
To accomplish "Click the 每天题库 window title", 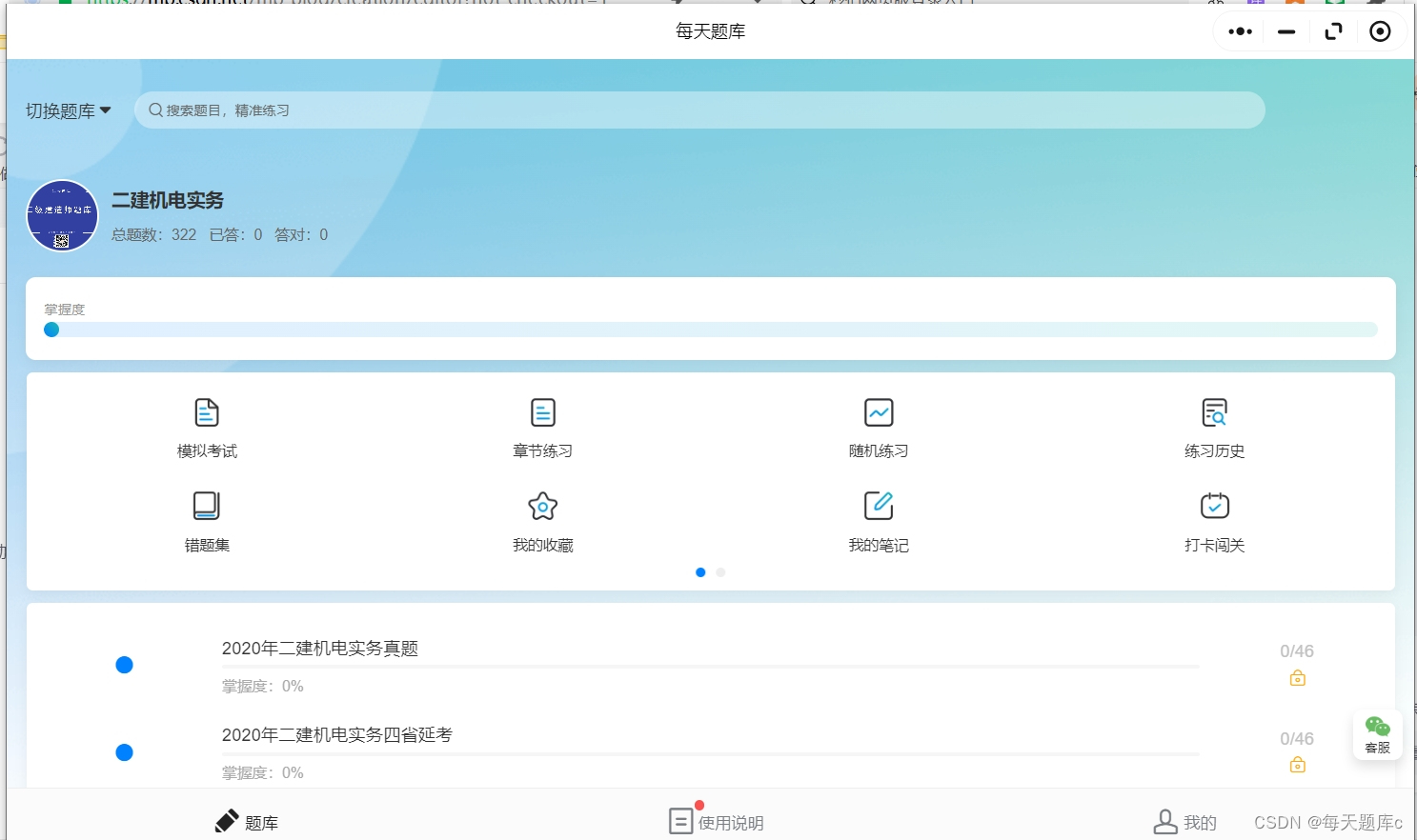I will [x=711, y=31].
